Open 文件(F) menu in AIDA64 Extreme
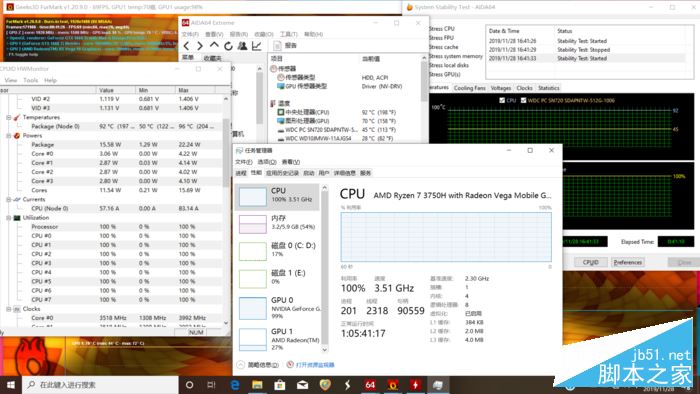This screenshot has width=700, height=394. click(x=190, y=34)
